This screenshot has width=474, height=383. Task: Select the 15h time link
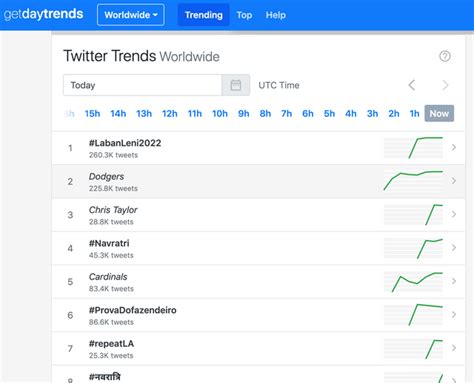(x=92, y=114)
